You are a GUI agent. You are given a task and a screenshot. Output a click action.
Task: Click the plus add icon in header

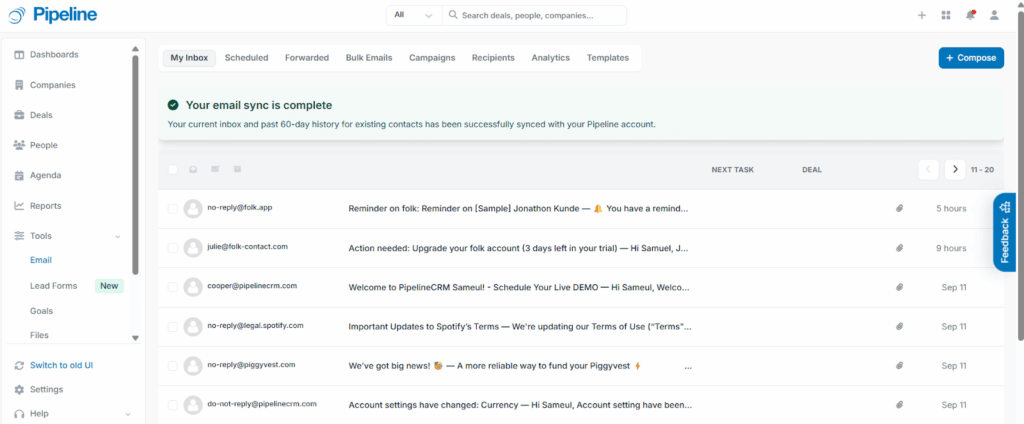click(921, 15)
